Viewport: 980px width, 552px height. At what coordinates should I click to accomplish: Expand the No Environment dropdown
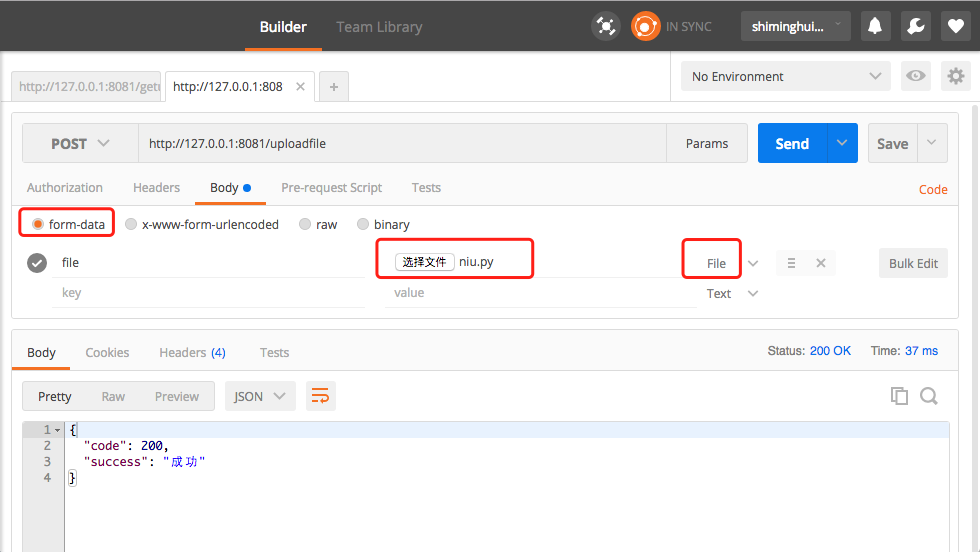786,76
